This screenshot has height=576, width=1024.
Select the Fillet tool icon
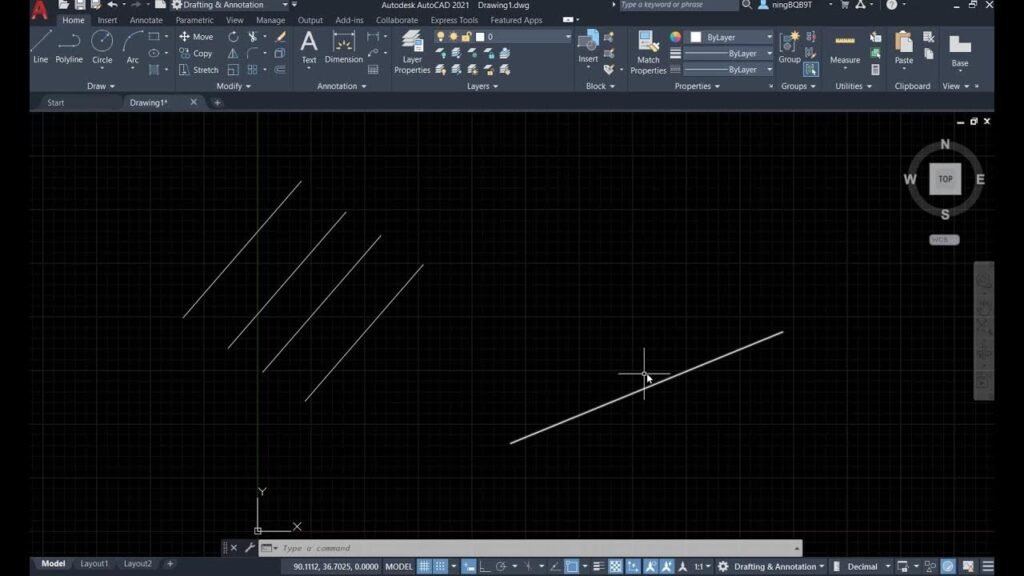[x=253, y=53]
